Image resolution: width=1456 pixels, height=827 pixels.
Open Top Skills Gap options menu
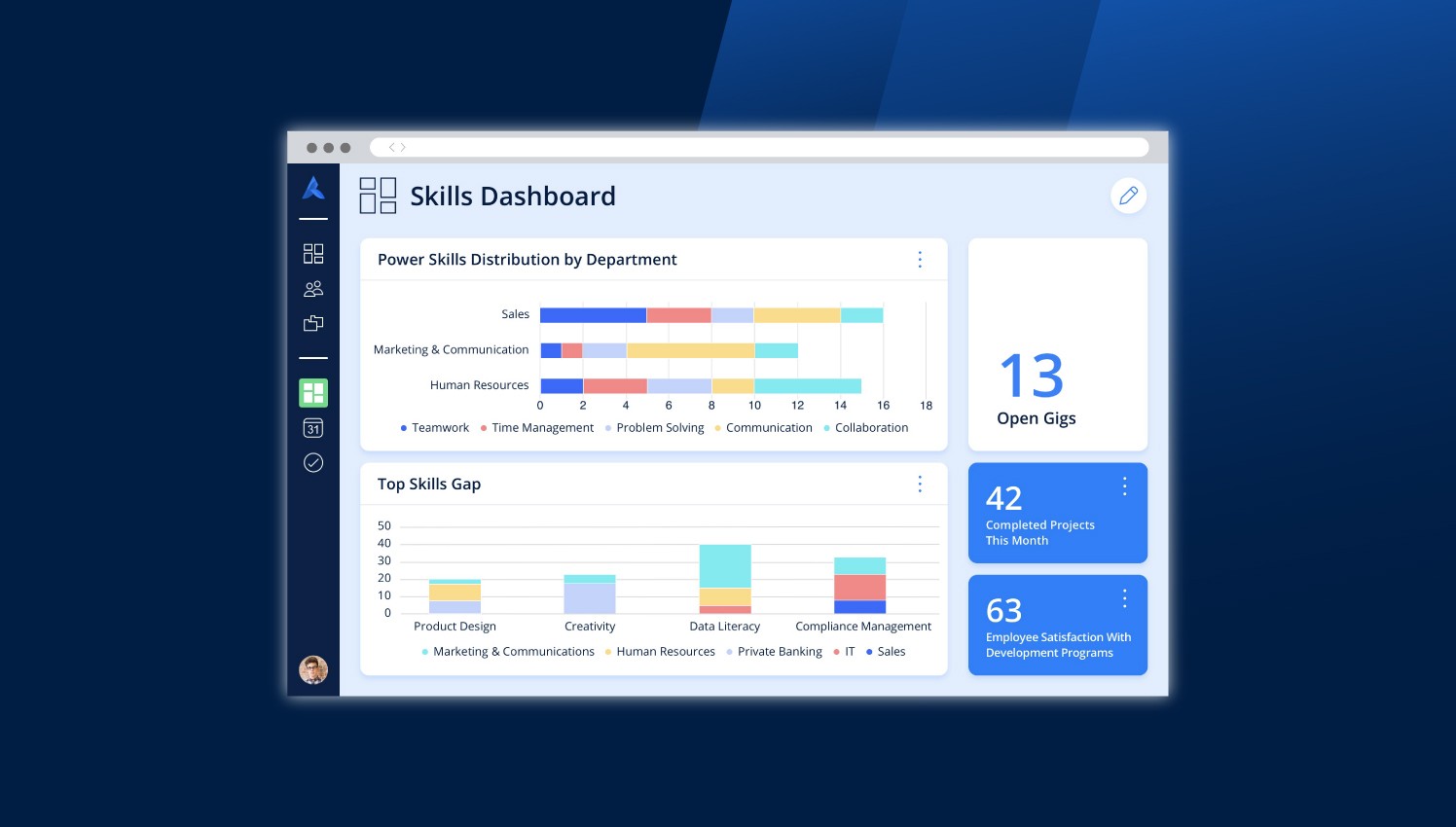pos(920,485)
